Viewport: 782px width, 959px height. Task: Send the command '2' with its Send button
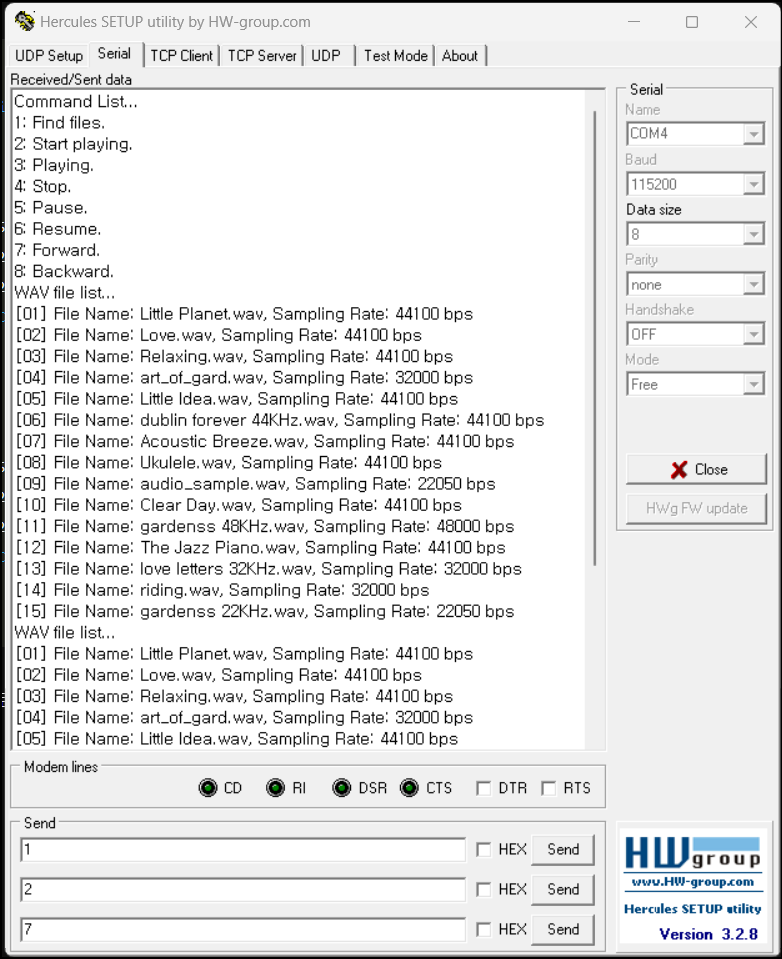(x=563, y=889)
